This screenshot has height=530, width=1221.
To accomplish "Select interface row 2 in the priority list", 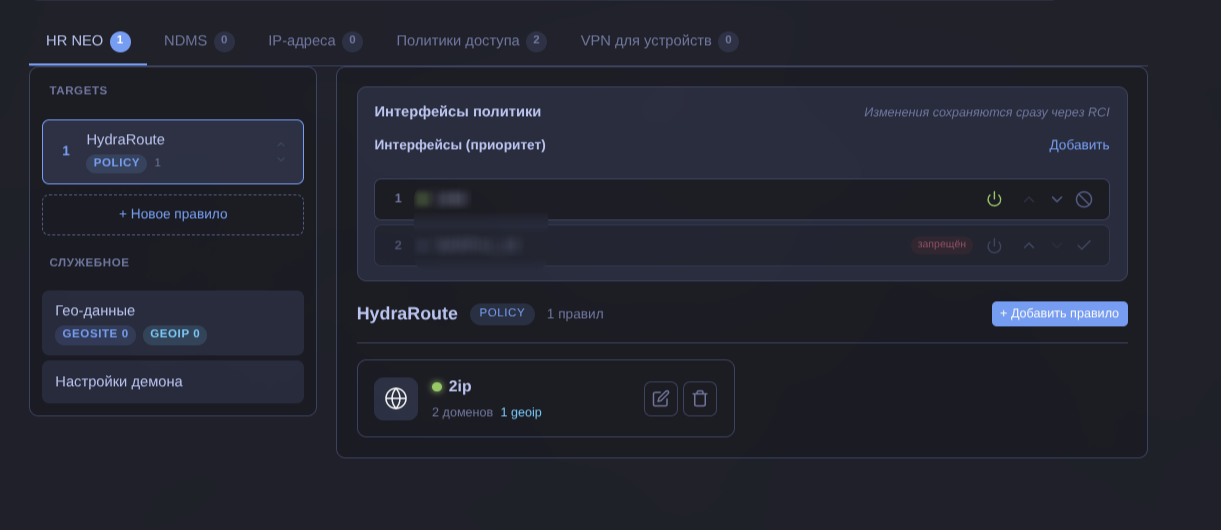I will tap(742, 245).
